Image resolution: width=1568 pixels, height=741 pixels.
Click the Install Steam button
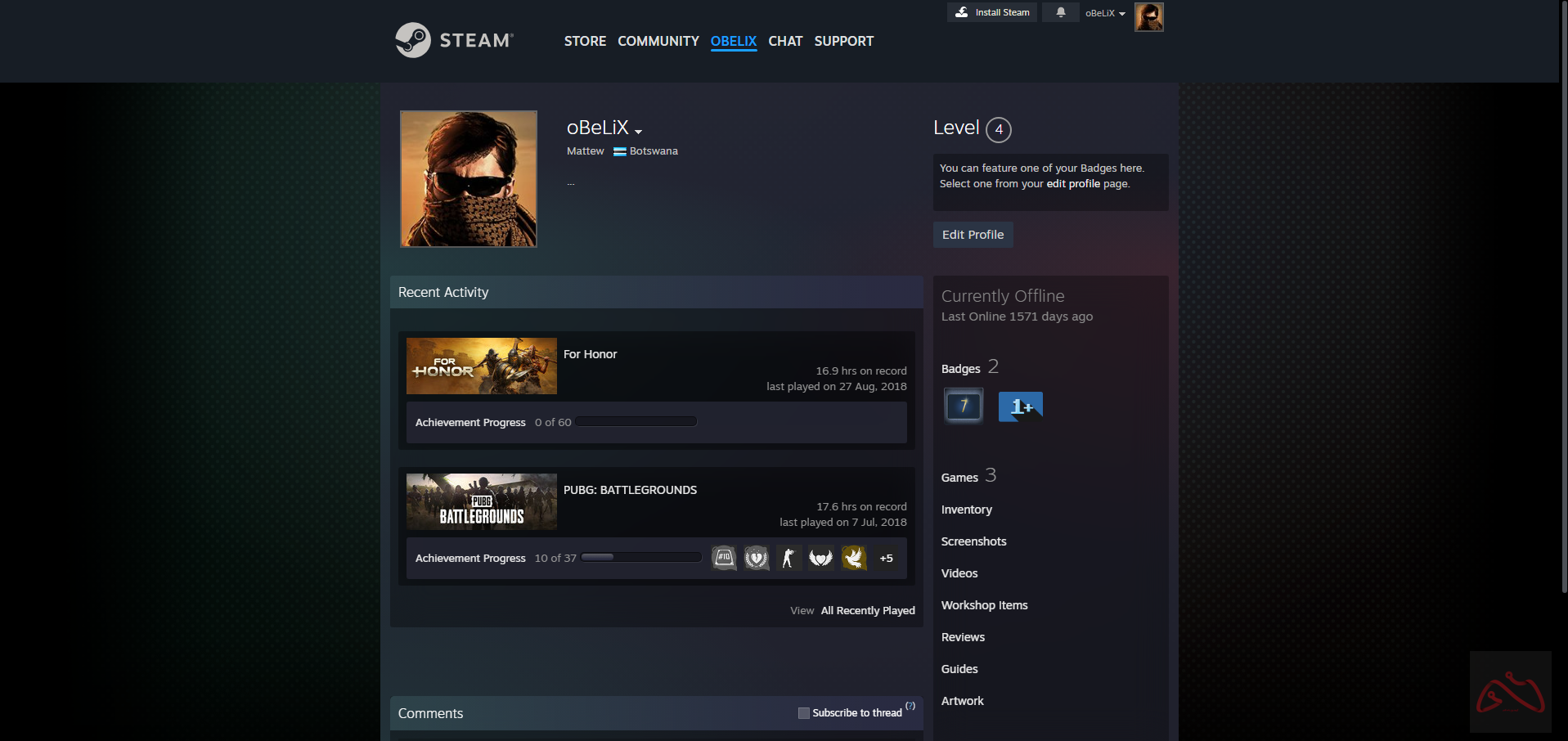point(992,12)
